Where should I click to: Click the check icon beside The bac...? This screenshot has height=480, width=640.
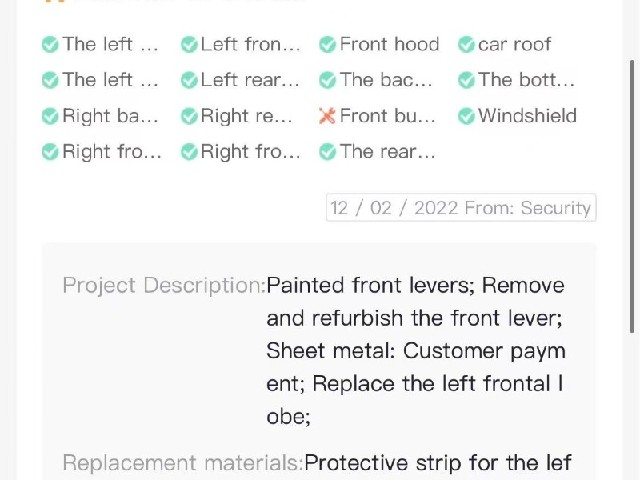point(327,80)
